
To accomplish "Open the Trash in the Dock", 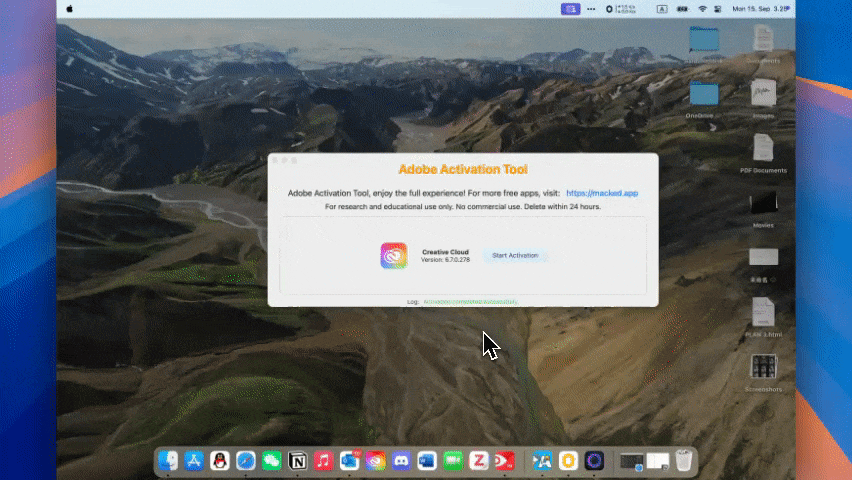I will [x=684, y=461].
